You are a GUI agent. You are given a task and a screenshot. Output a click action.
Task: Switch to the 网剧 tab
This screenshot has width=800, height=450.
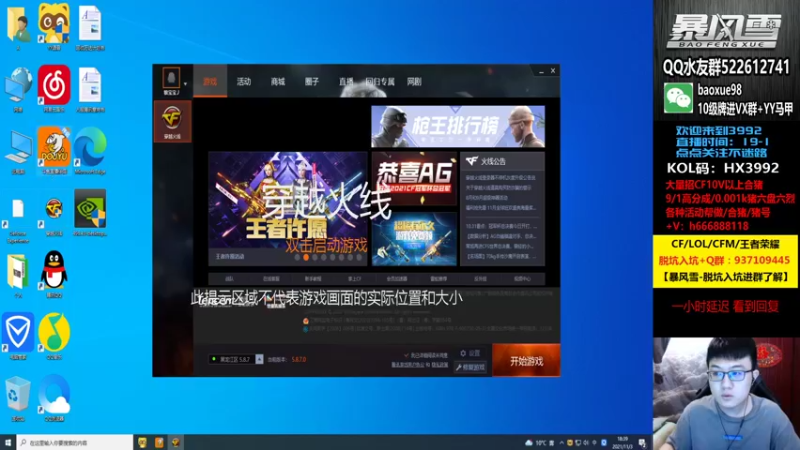click(x=414, y=82)
